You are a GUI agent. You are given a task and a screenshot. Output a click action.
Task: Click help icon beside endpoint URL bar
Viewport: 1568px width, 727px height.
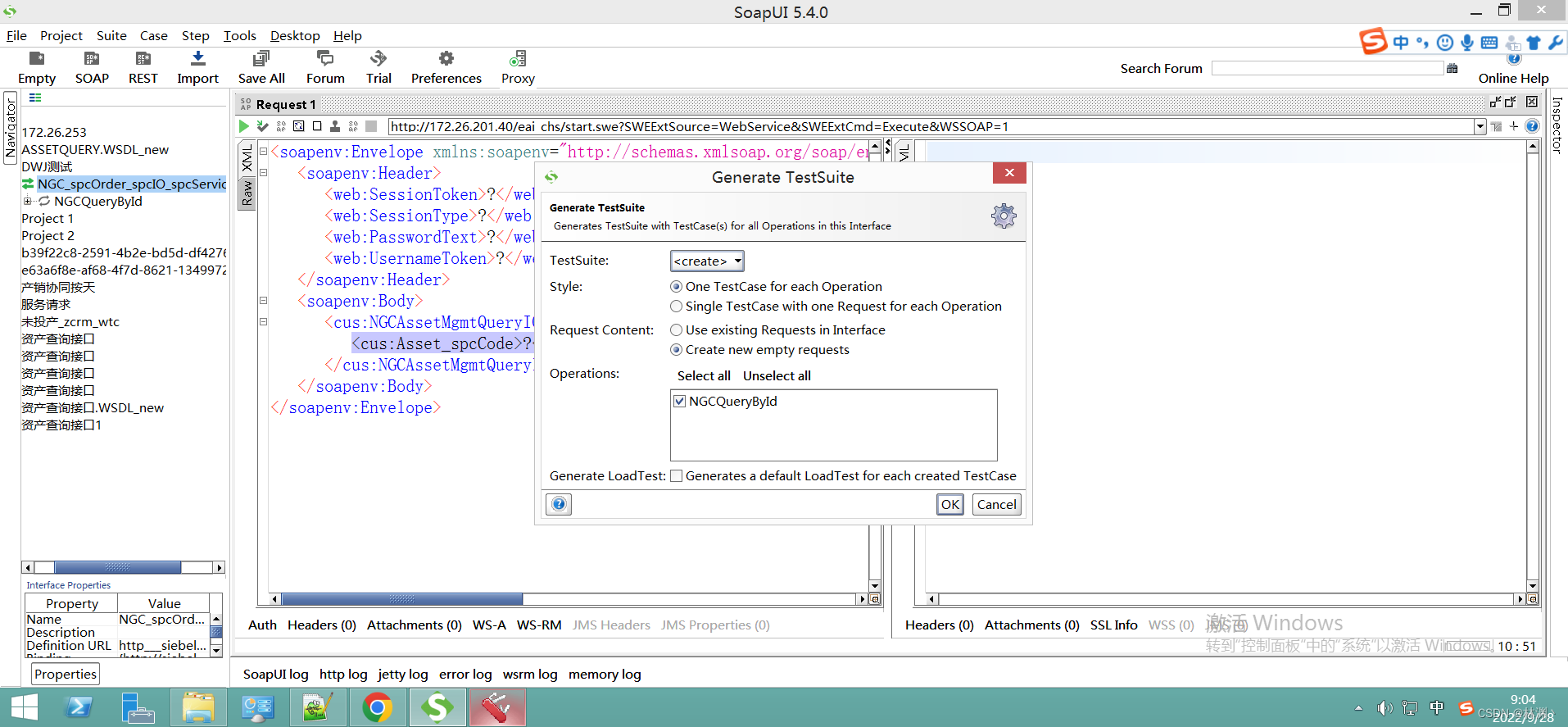1532,126
